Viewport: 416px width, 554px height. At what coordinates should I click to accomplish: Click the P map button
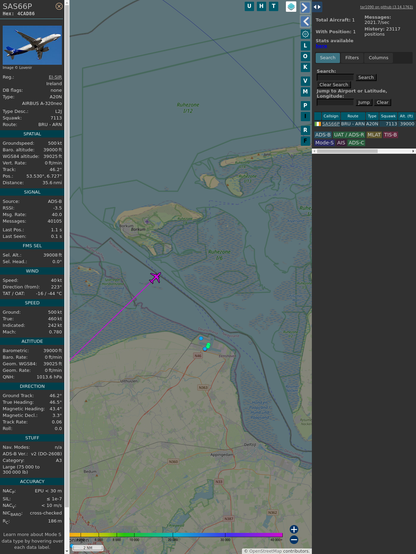305,105
